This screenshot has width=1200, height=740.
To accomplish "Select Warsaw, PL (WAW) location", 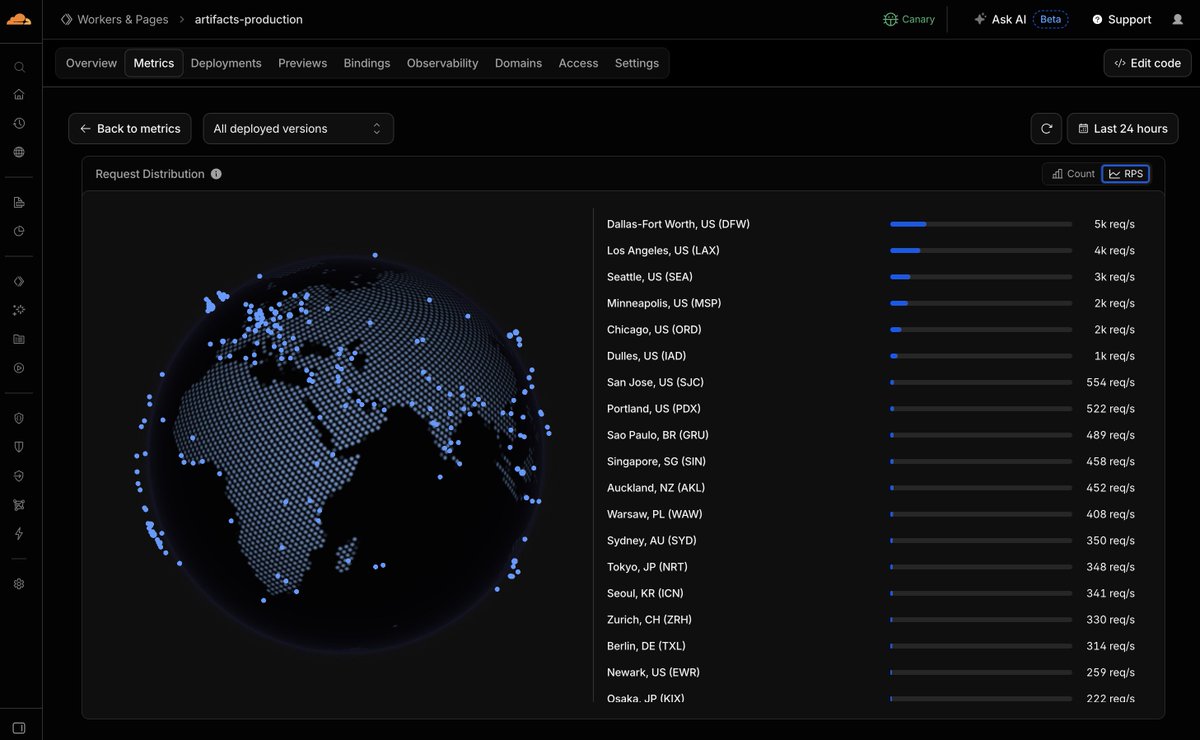I will [655, 514].
